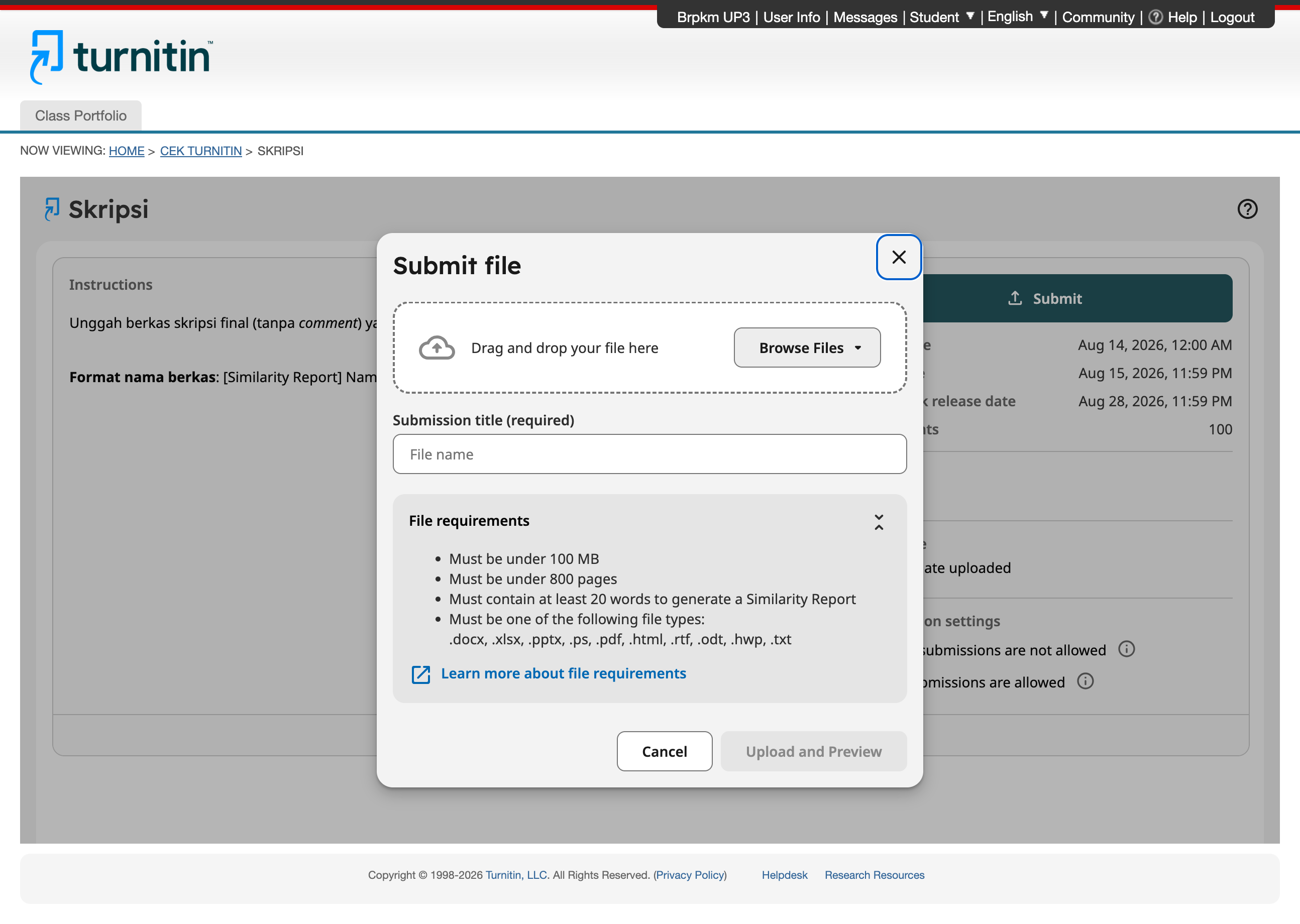1300x924 pixels.
Task: Click the Brpkm UP3 account link
Action: [713, 17]
